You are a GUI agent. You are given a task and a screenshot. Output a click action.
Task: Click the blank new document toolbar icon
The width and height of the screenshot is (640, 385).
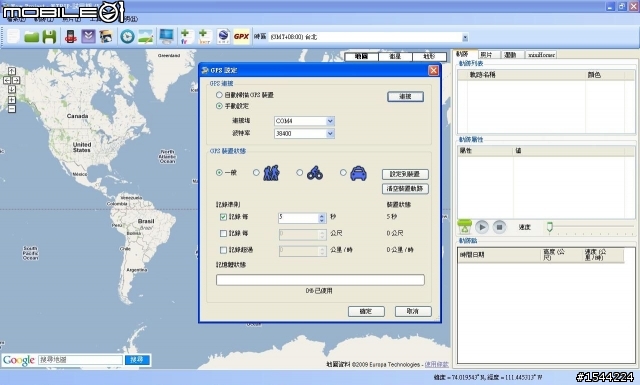click(13, 36)
